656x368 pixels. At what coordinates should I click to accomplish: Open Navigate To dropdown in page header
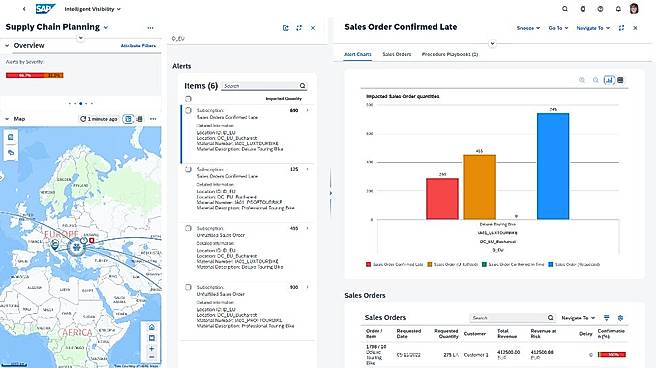pos(593,28)
